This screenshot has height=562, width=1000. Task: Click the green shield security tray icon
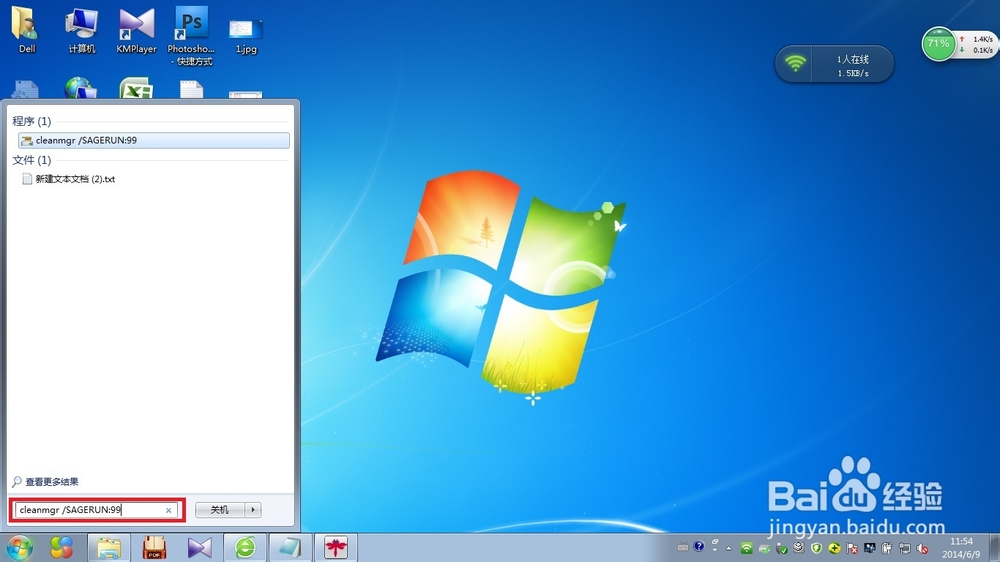click(816, 548)
